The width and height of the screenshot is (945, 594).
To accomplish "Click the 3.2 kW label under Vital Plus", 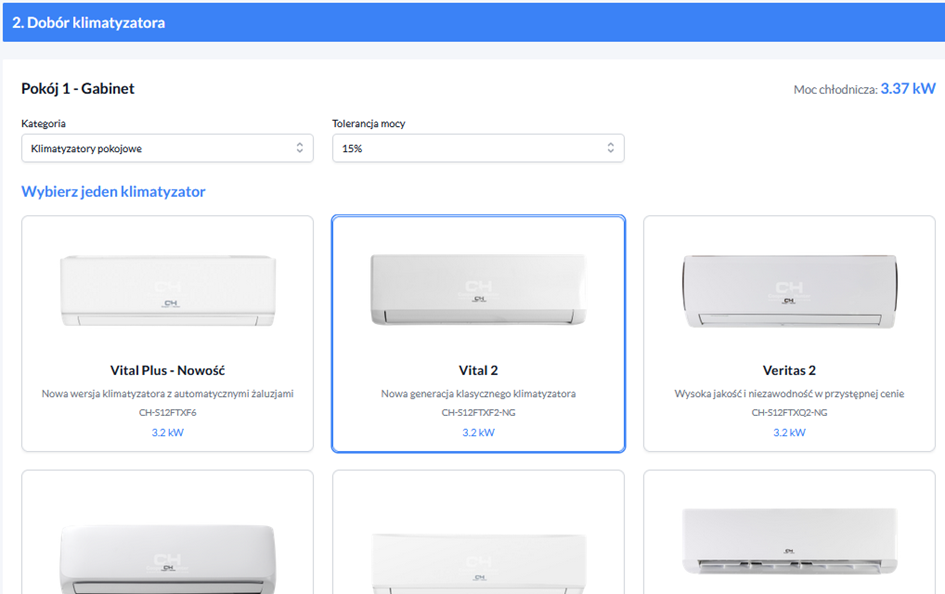I will (167, 433).
